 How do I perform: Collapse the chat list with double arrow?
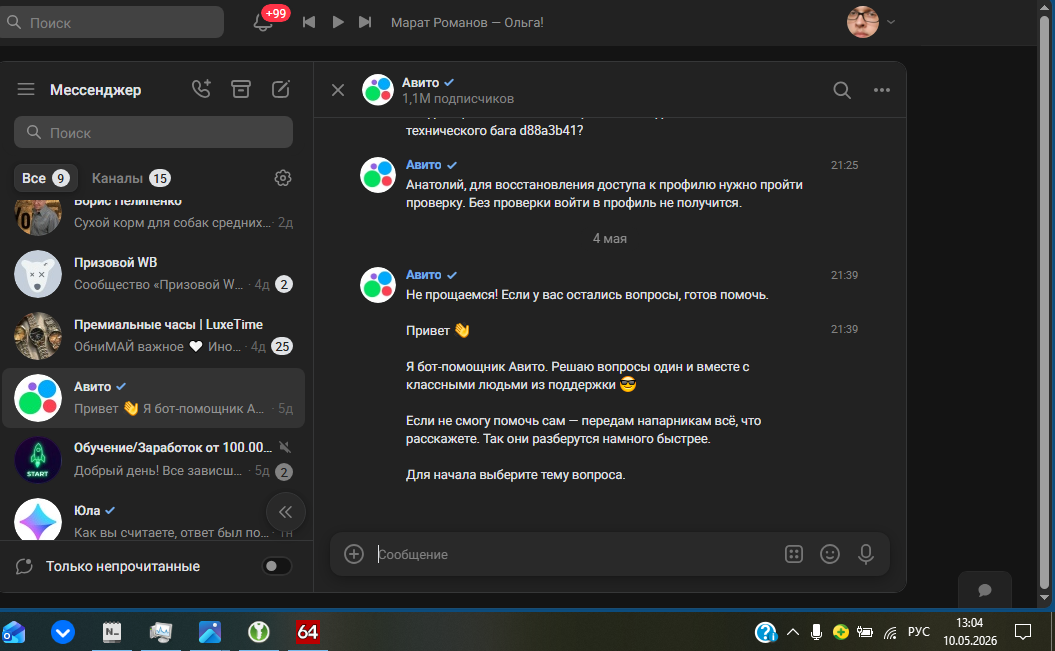point(285,512)
